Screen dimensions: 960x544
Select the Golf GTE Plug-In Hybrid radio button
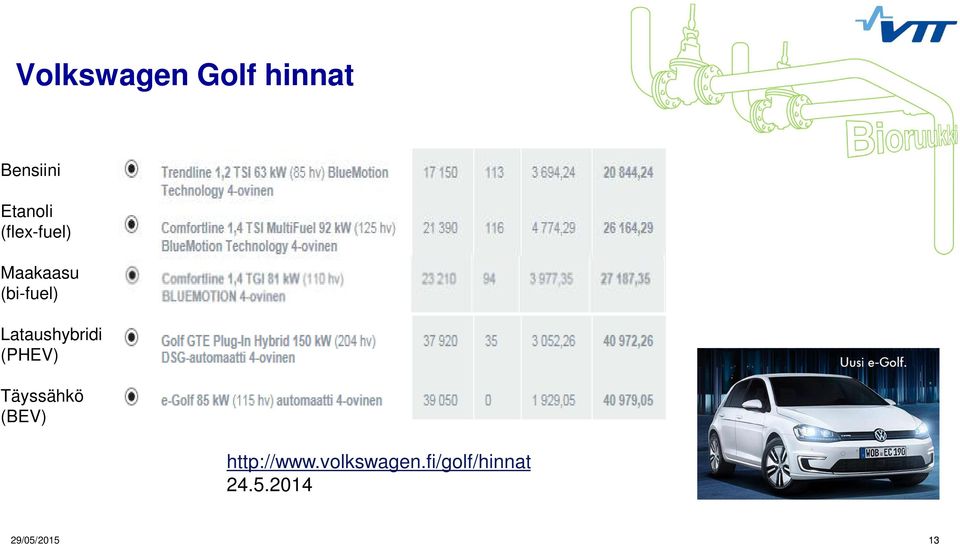132,337
